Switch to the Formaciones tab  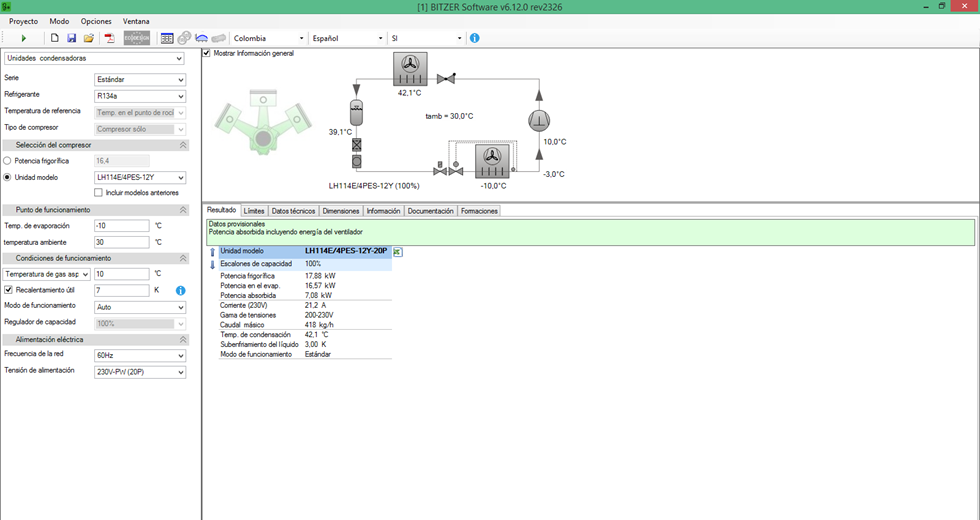pyautogui.click(x=479, y=211)
